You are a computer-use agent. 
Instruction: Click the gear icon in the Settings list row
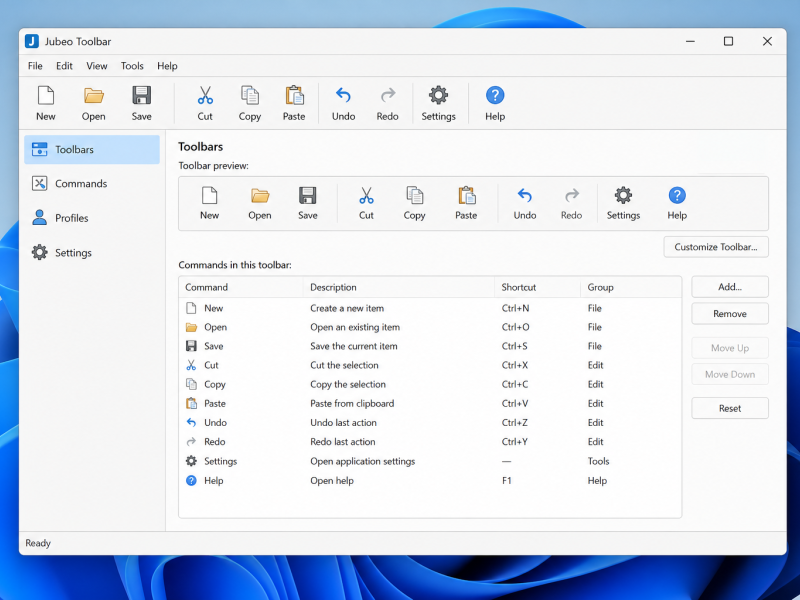[191, 461]
